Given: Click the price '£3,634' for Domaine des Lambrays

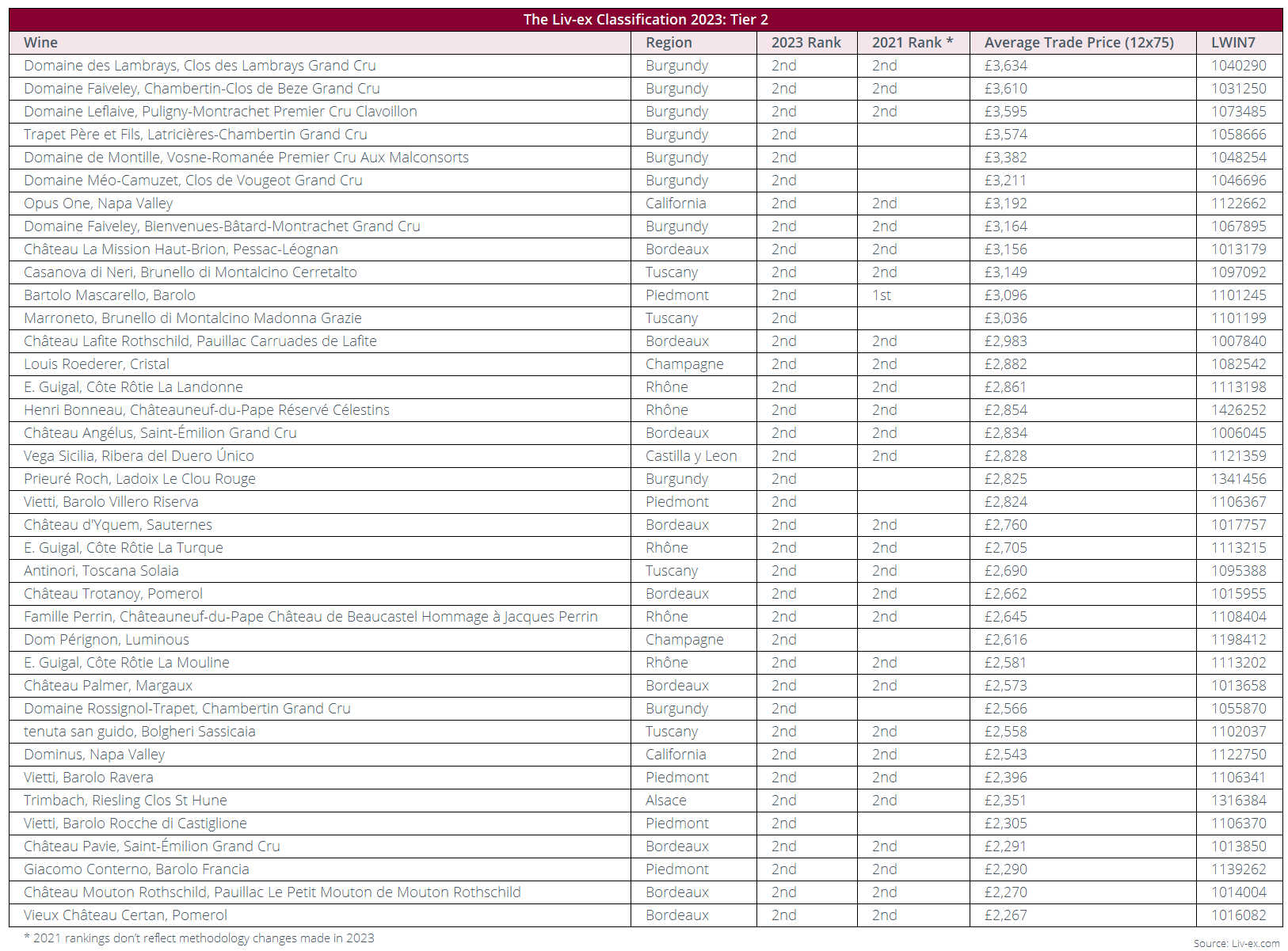Looking at the screenshot, I should pos(1006,66).
